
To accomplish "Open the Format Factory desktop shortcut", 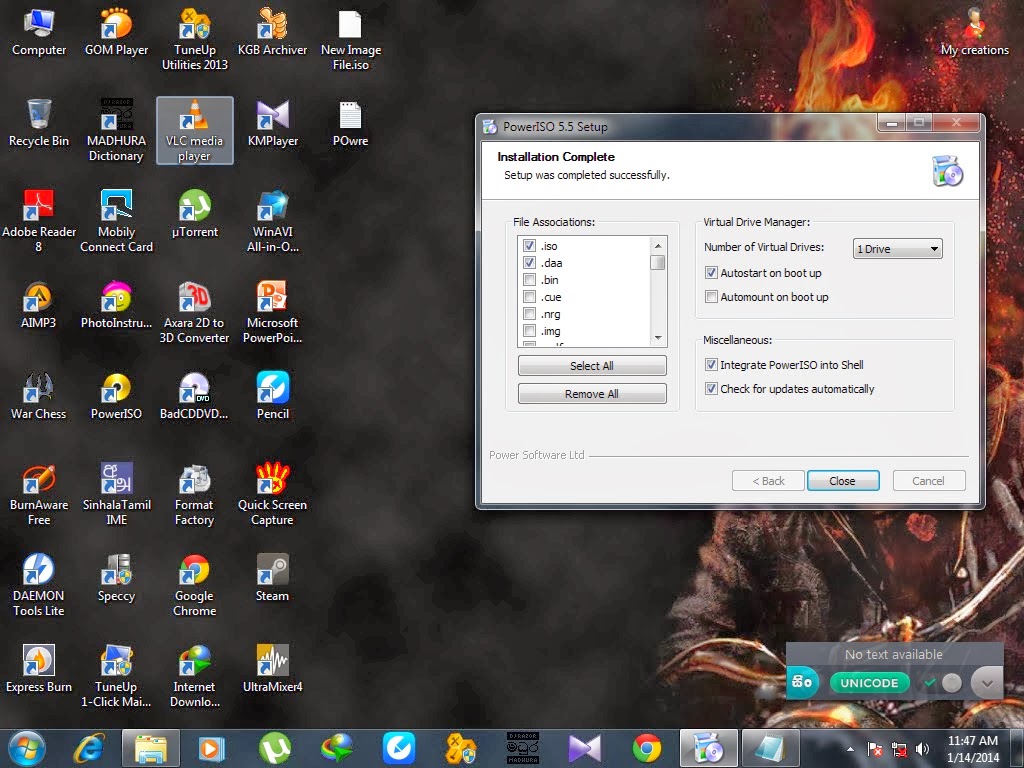I will (x=195, y=494).
